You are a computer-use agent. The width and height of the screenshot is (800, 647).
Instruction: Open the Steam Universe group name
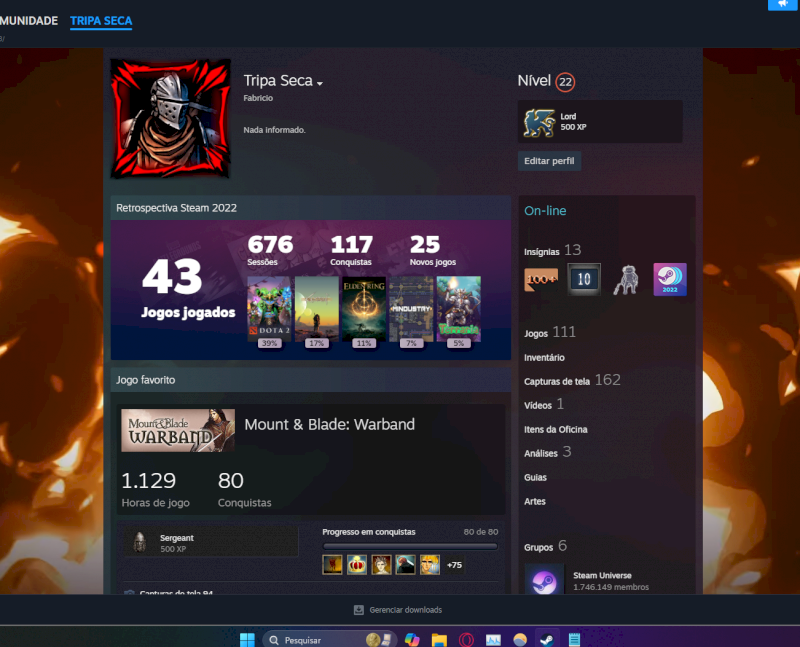pyautogui.click(x=602, y=576)
